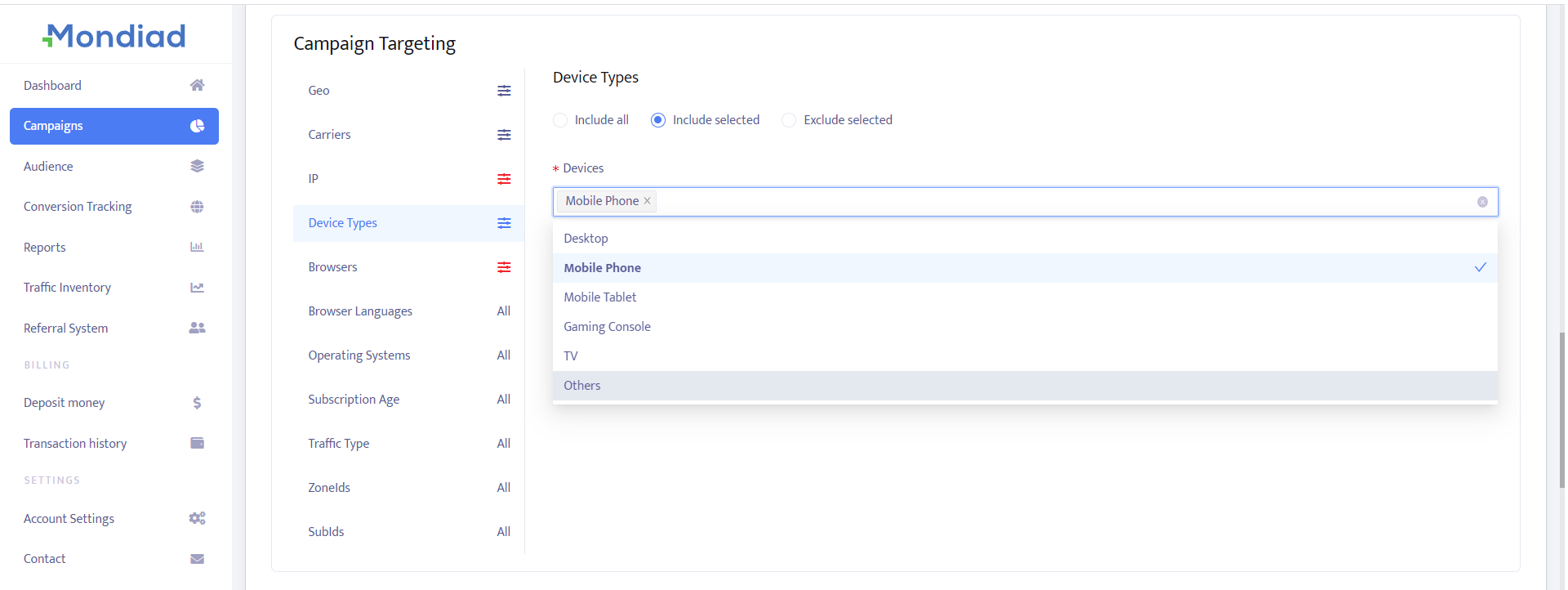Select the Include selected radio option
This screenshot has height=590, width=1568.
click(x=658, y=120)
